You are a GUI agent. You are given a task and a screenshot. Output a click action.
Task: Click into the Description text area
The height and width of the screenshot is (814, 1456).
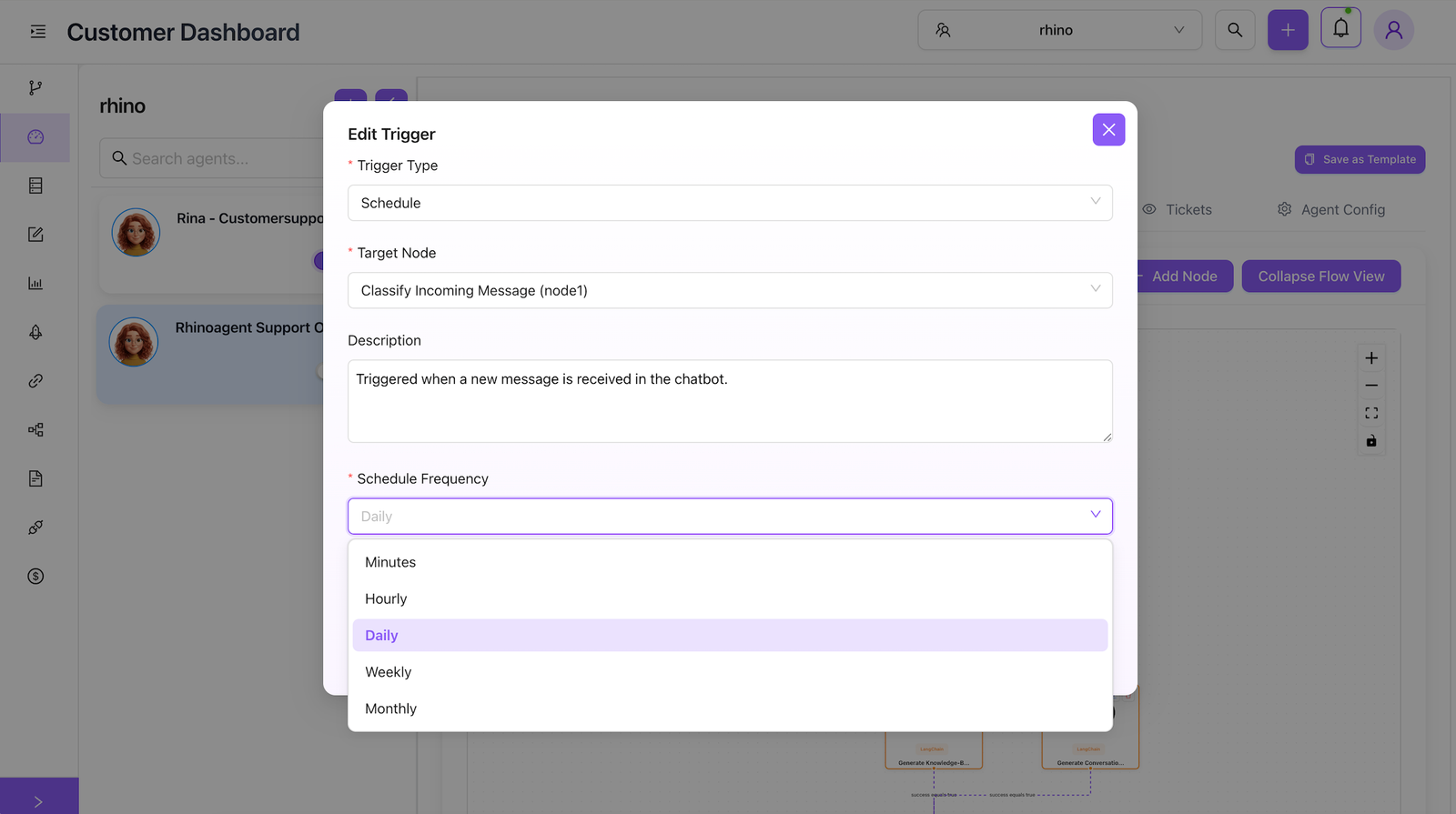click(730, 401)
